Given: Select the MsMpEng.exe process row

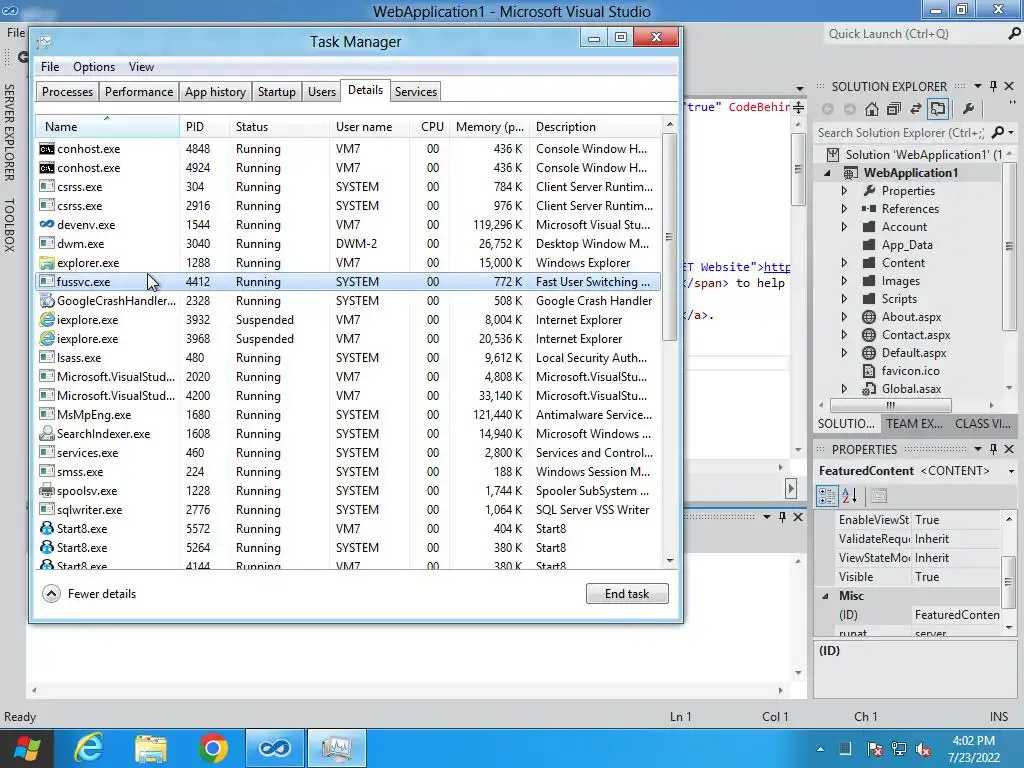Looking at the screenshot, I should (348, 415).
